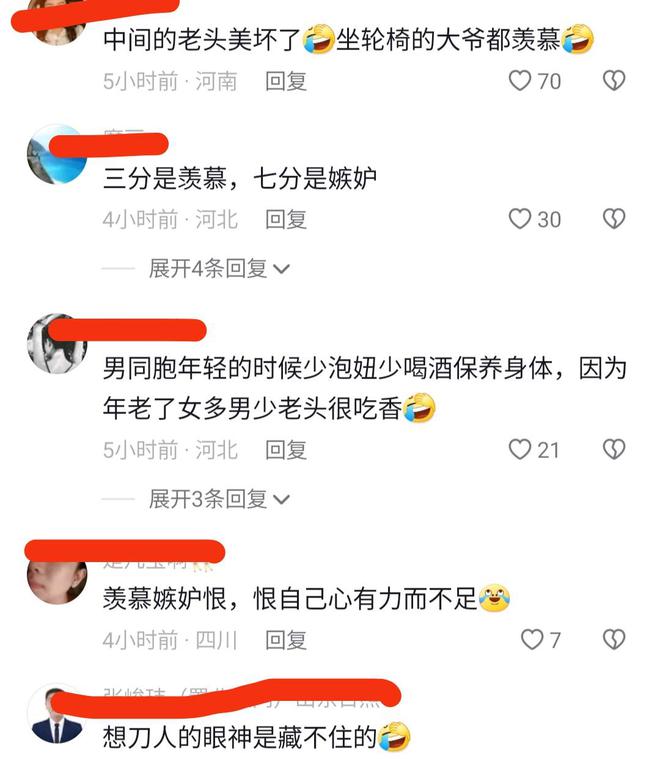This screenshot has width=660, height=759.
Task: Dislike the 羡慕嫉妒恨 comment
Action: (x=614, y=639)
